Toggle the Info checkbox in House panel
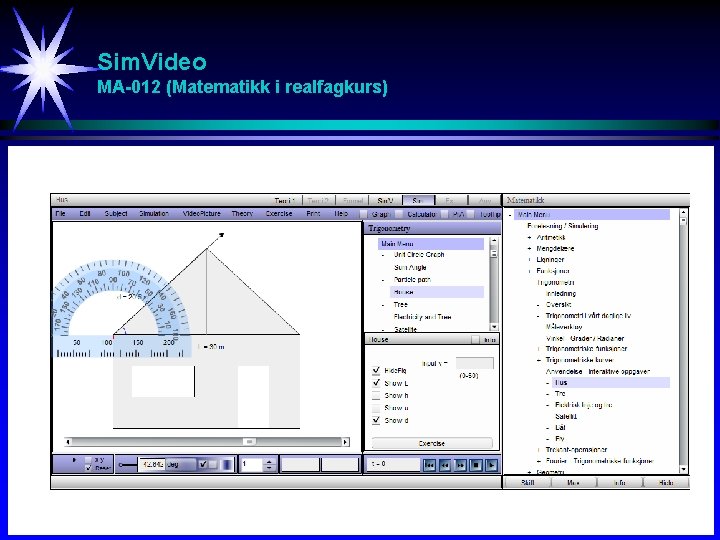The width and height of the screenshot is (720, 540). pyautogui.click(x=475, y=340)
